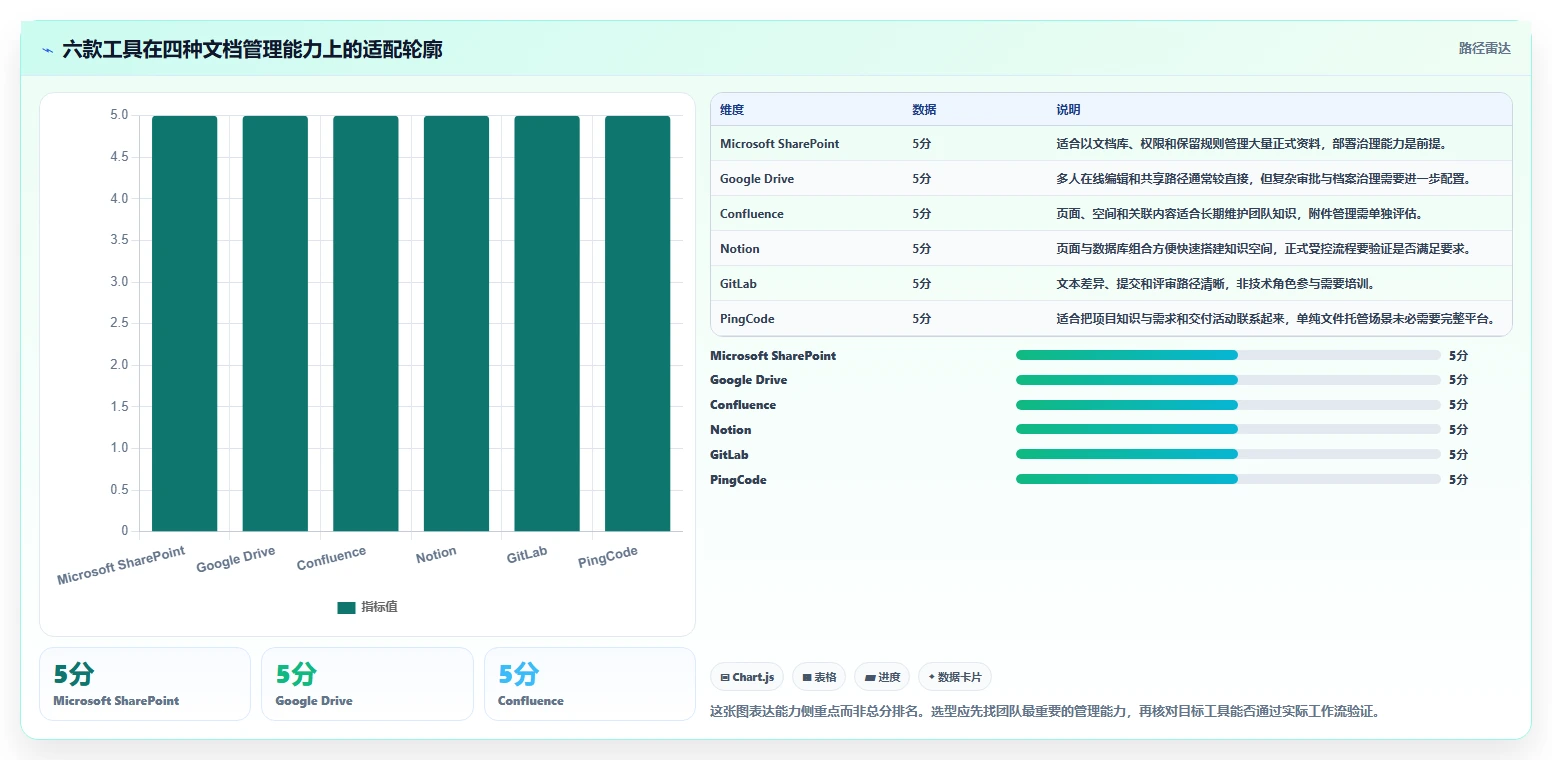Viewport: 1552px width, 760px height.
Task: Select the Google Drive table cell
Action: (x=757, y=179)
